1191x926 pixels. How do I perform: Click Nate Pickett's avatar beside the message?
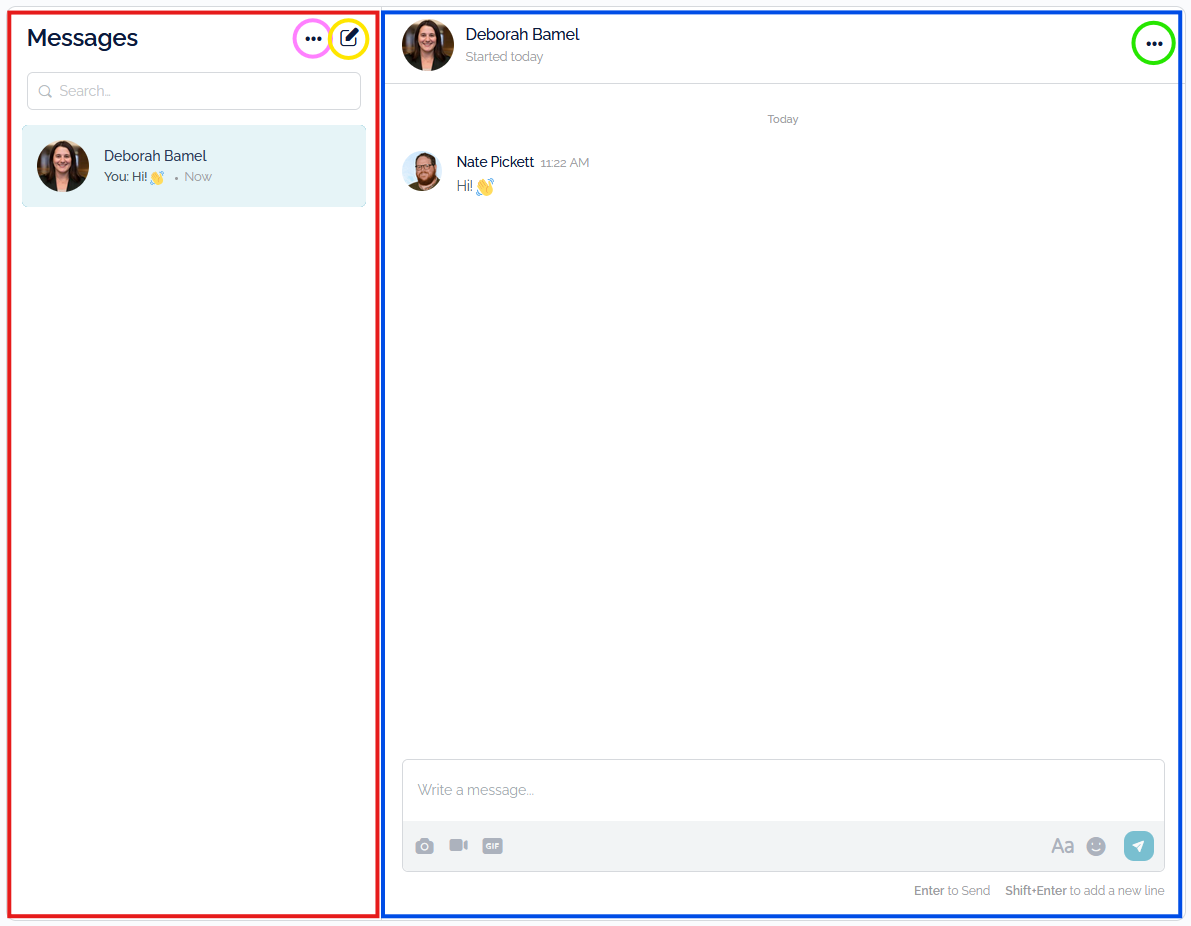(x=422, y=171)
